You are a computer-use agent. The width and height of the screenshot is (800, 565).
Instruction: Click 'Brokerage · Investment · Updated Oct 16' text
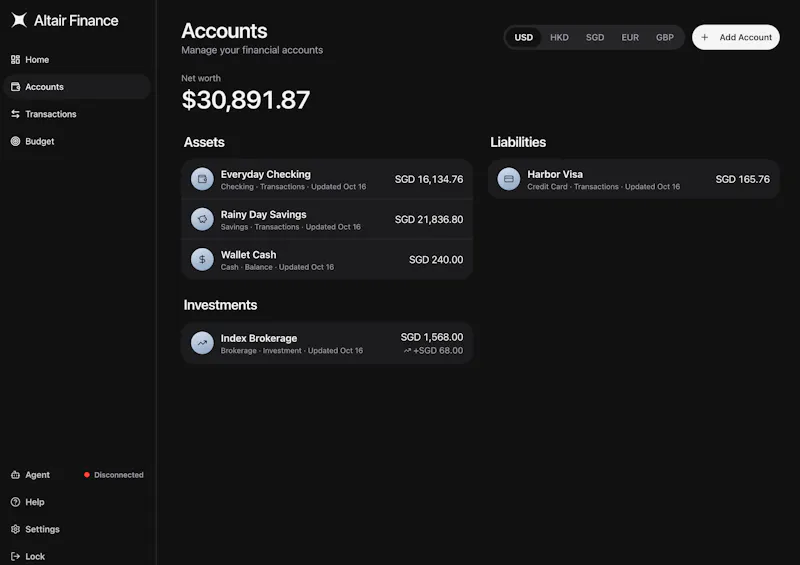(x=292, y=351)
